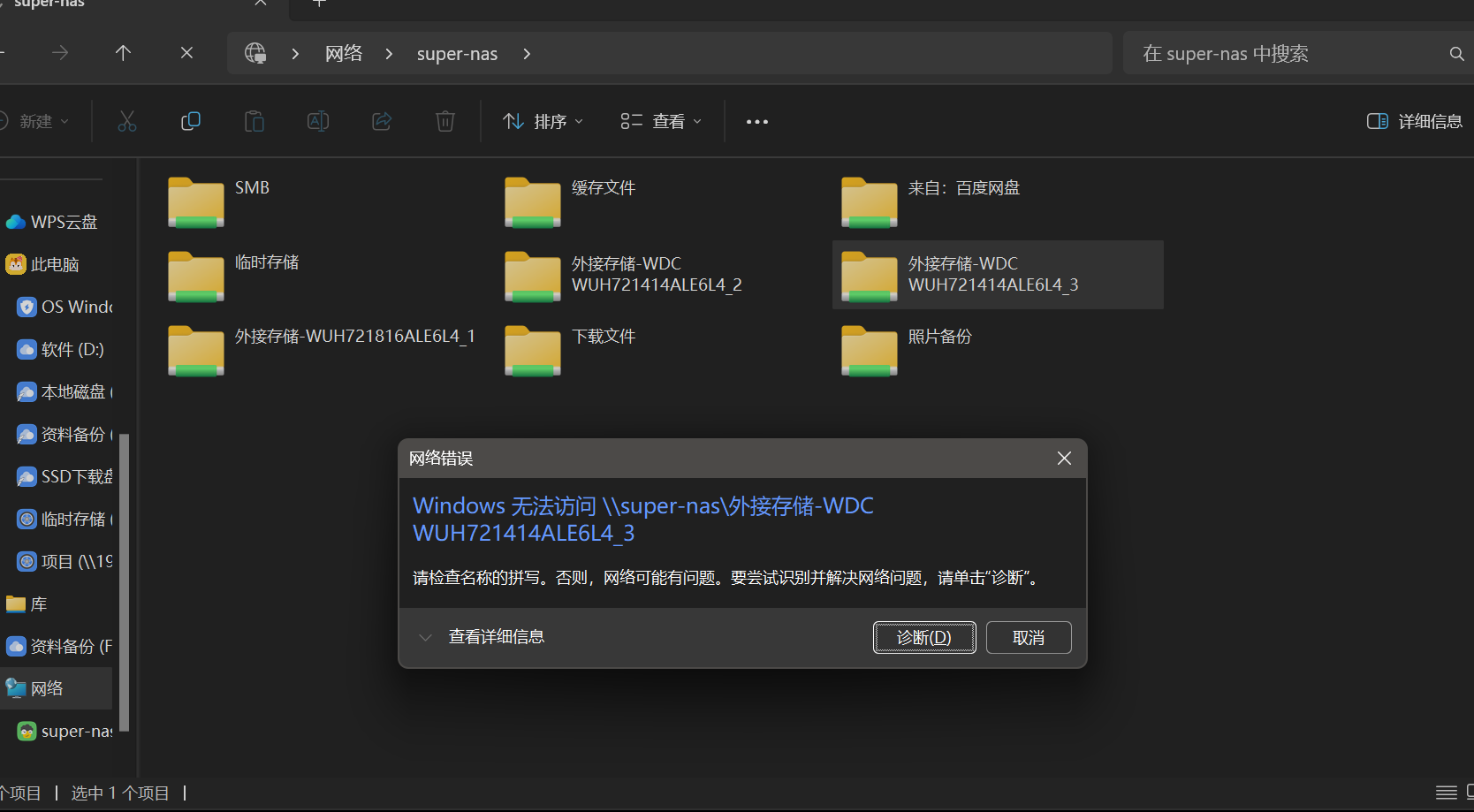Screen dimensions: 1474x812
Task: Click the SMB folder name text
Action: tap(252, 187)
